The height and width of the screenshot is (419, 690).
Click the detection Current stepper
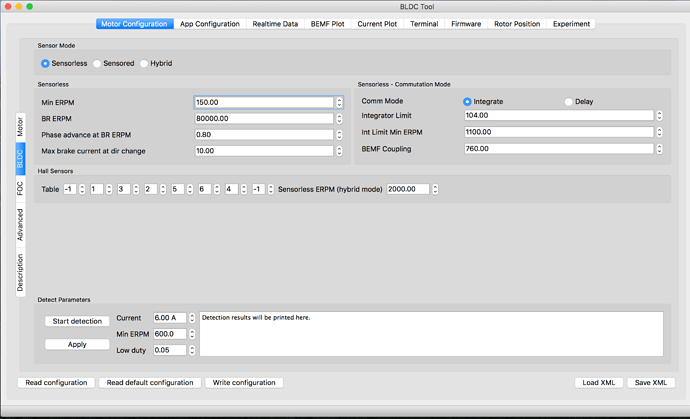pyautogui.click(x=192, y=318)
